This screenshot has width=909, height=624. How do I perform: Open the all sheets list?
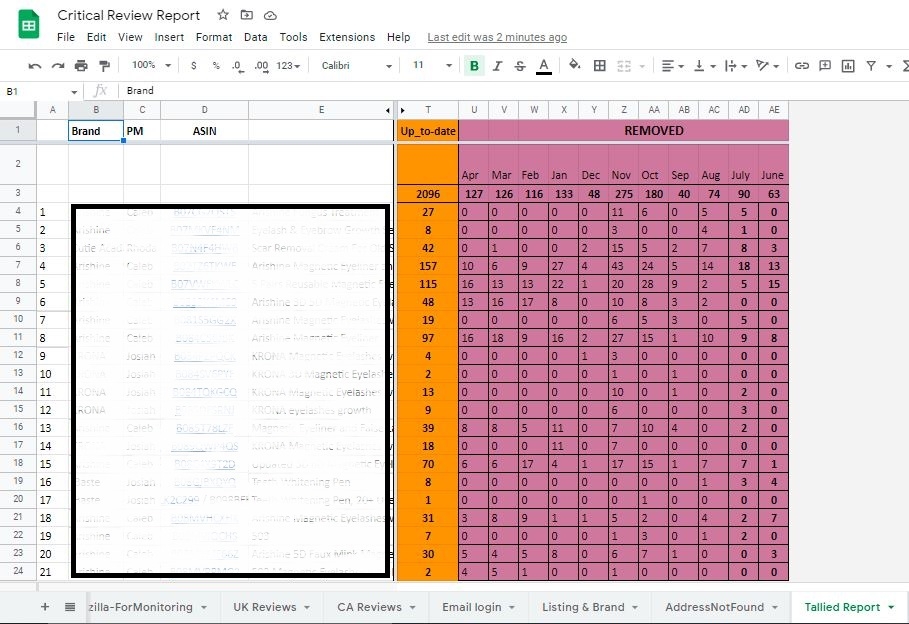[x=70, y=607]
